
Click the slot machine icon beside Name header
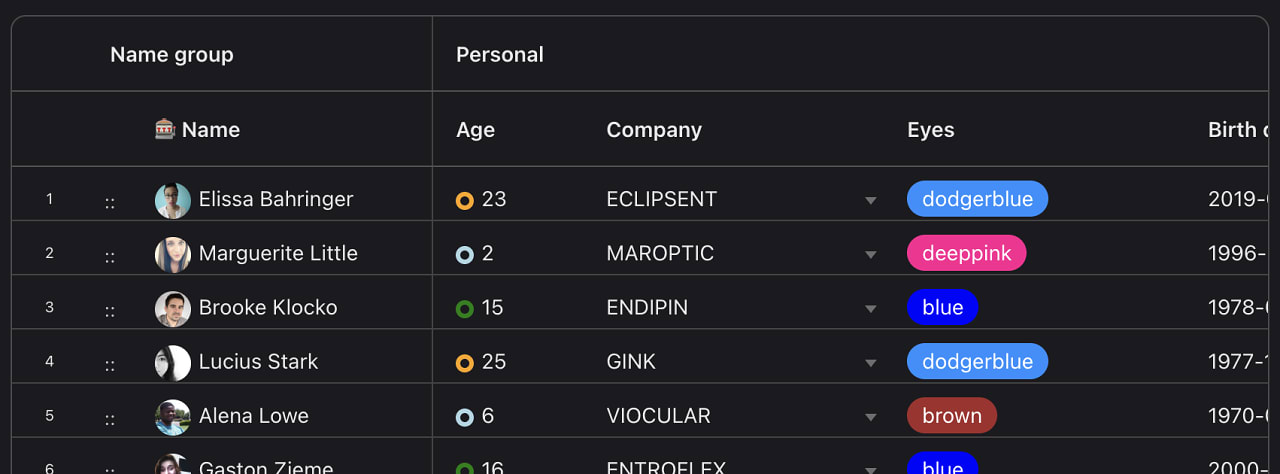click(165, 129)
